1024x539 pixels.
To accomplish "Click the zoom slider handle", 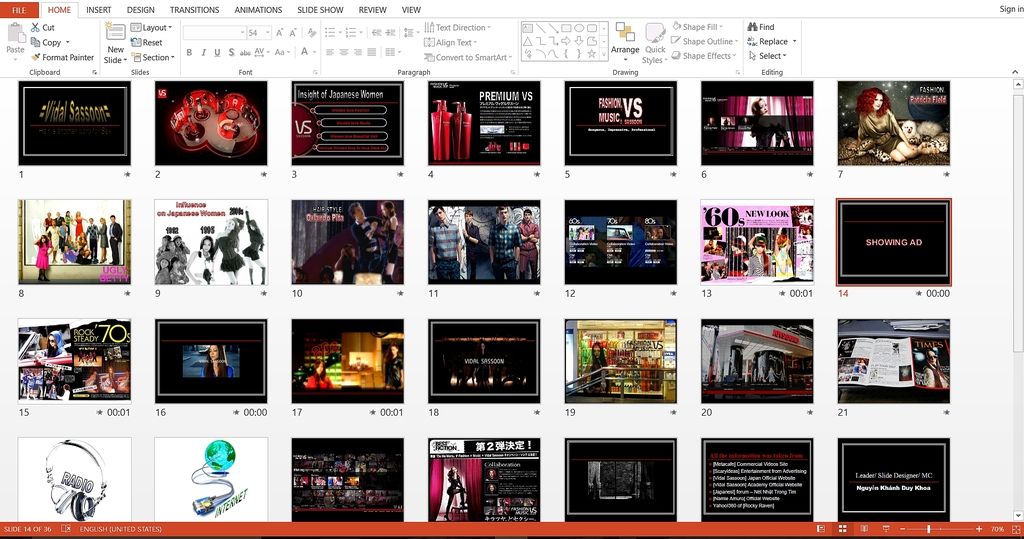I will point(929,528).
